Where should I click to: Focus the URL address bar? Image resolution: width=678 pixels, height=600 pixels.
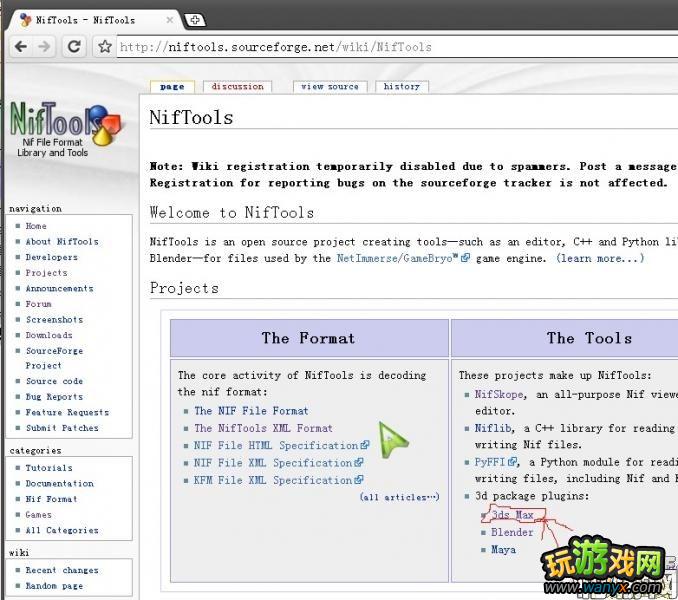click(x=397, y=47)
